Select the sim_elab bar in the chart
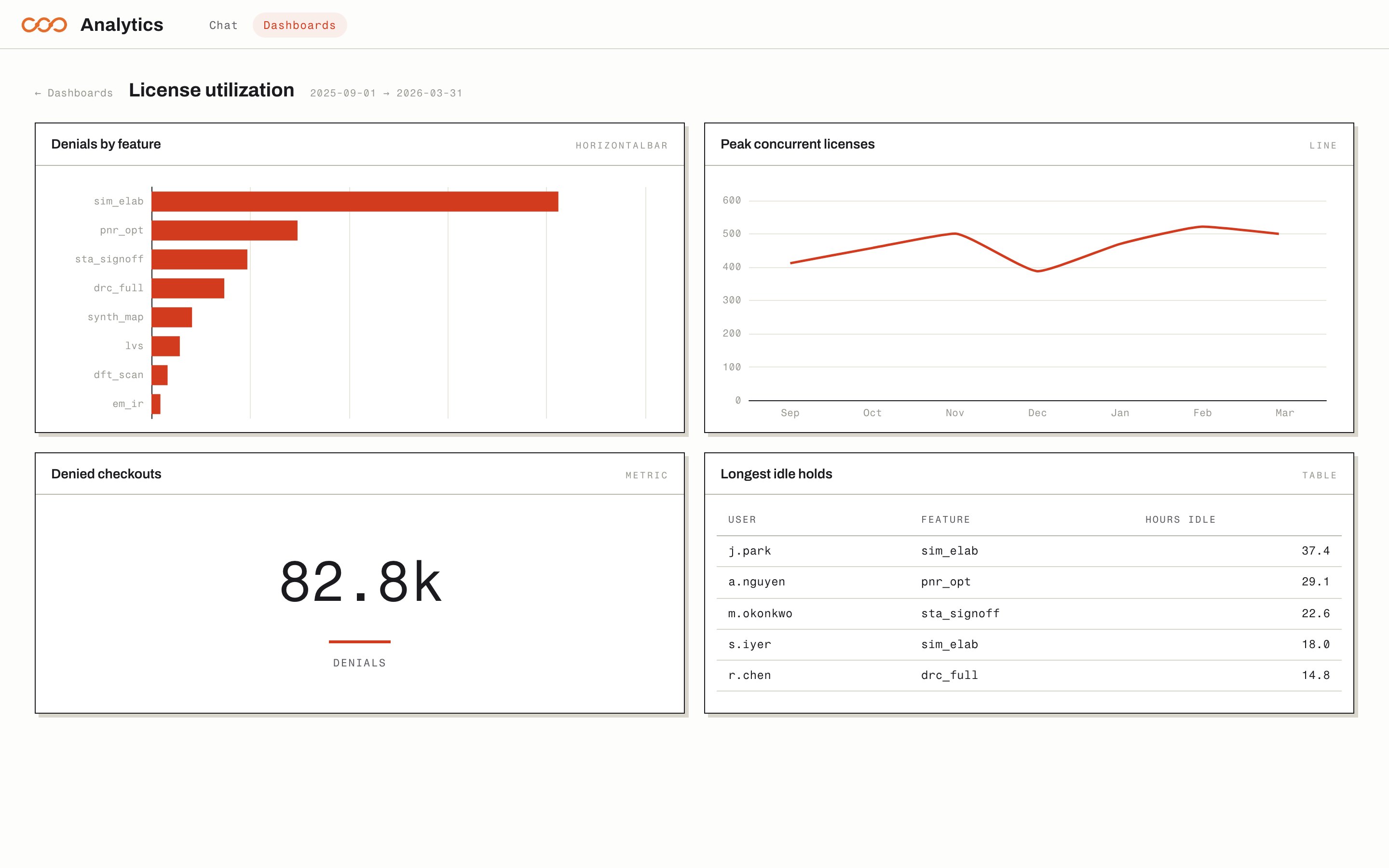Viewport: 1389px width, 868px height. [x=354, y=202]
